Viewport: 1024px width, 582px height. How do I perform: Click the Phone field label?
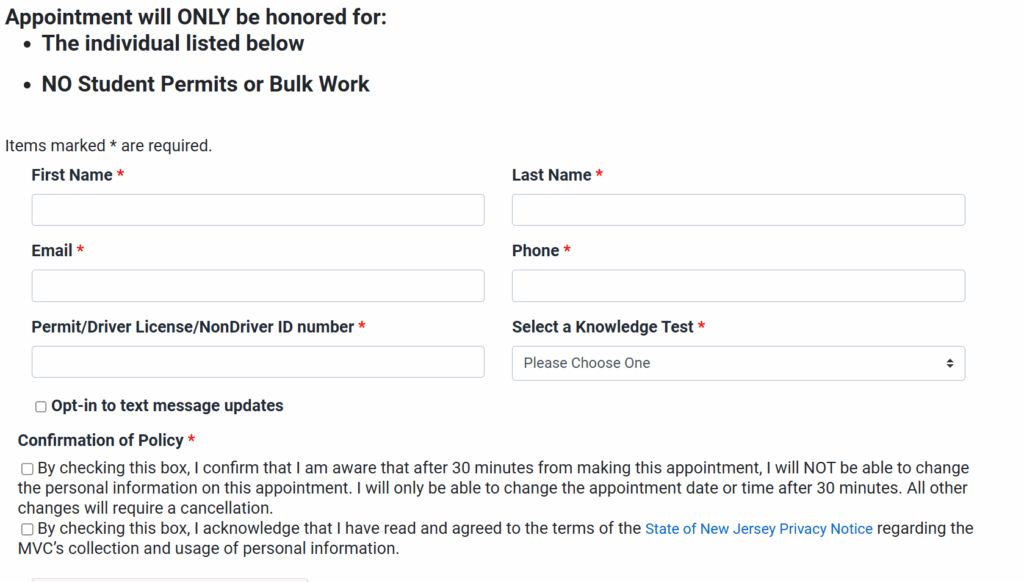click(x=536, y=251)
